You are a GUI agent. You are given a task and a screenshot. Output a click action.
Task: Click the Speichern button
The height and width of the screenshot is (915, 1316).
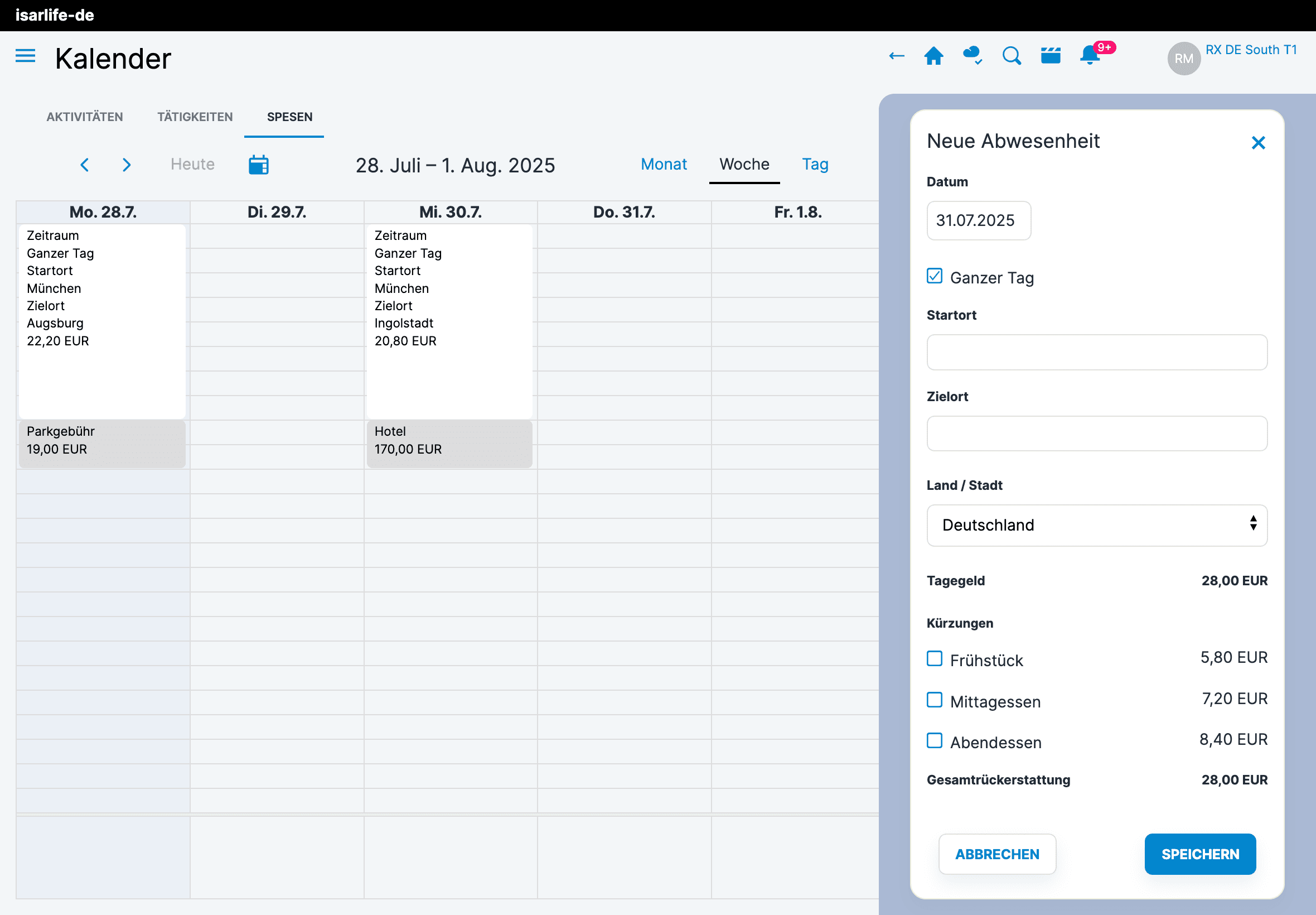tap(1199, 854)
